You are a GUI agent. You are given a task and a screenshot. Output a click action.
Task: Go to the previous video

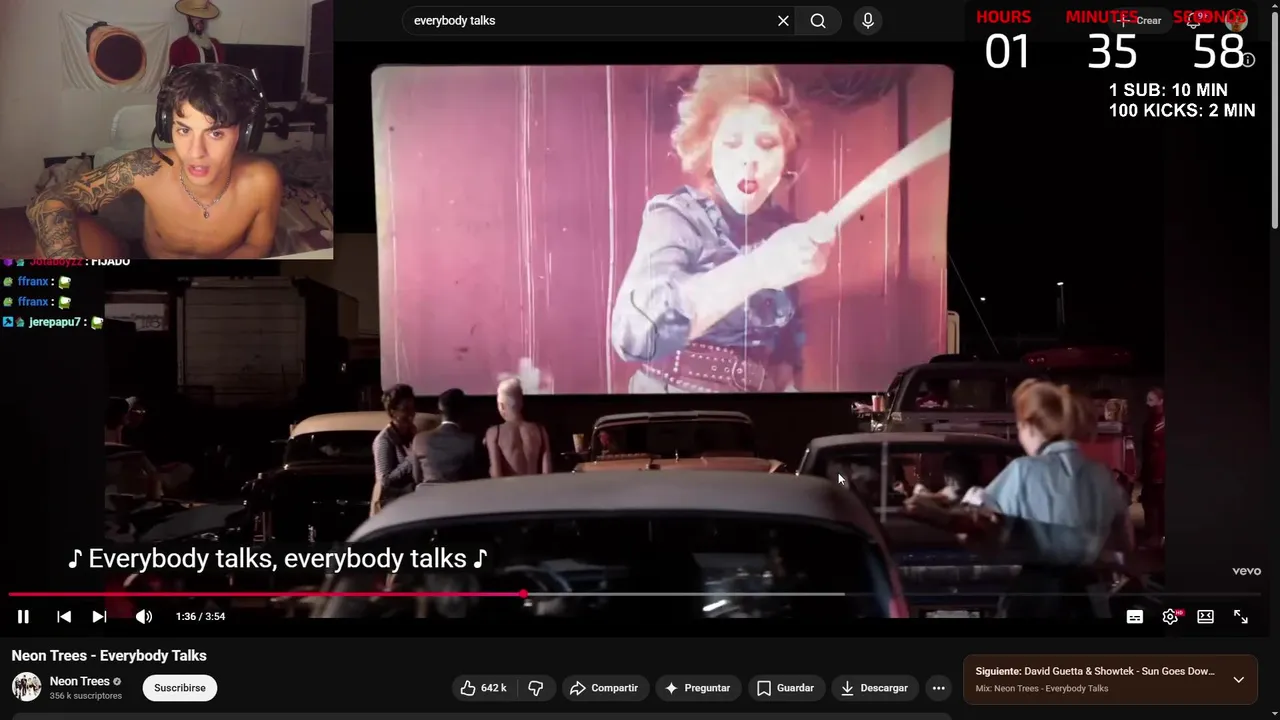tap(63, 617)
